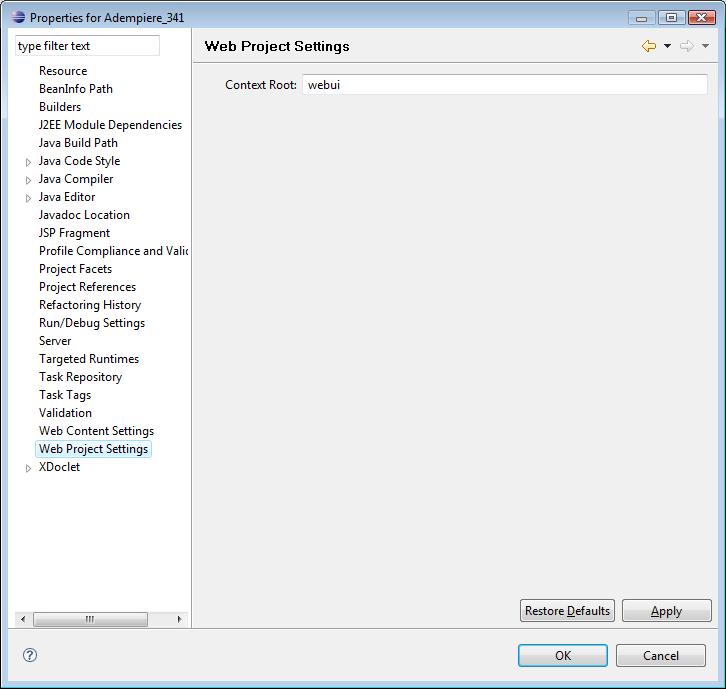726x689 pixels.
Task: Click the back navigation arrow icon
Action: [649, 46]
